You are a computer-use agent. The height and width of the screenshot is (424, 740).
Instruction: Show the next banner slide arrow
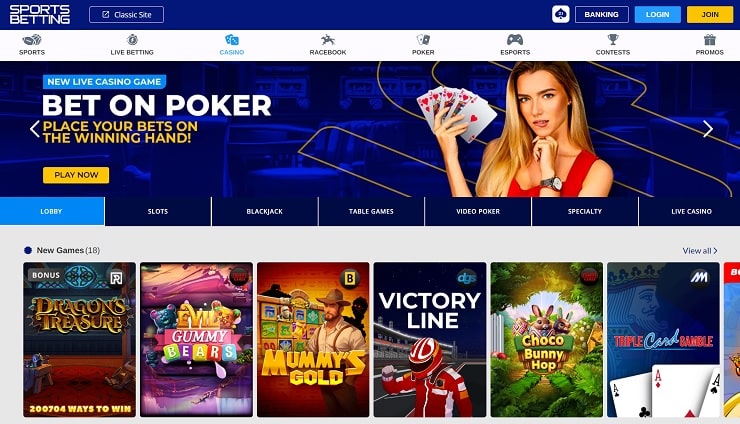[x=707, y=128]
